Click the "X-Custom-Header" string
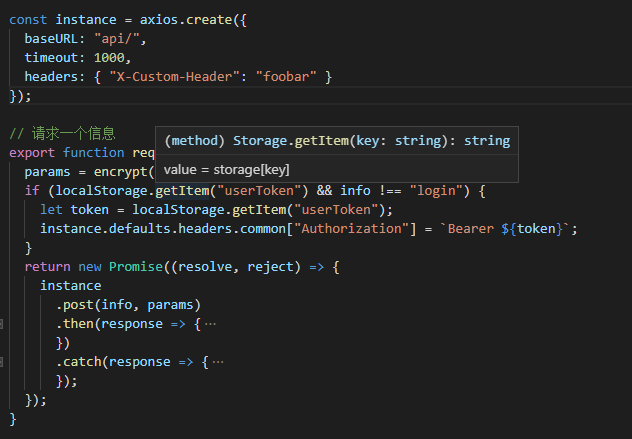The width and height of the screenshot is (632, 439). click(x=175, y=77)
